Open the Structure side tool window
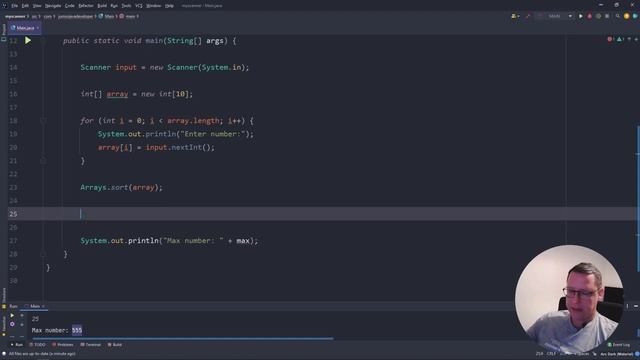 [x=4, y=297]
